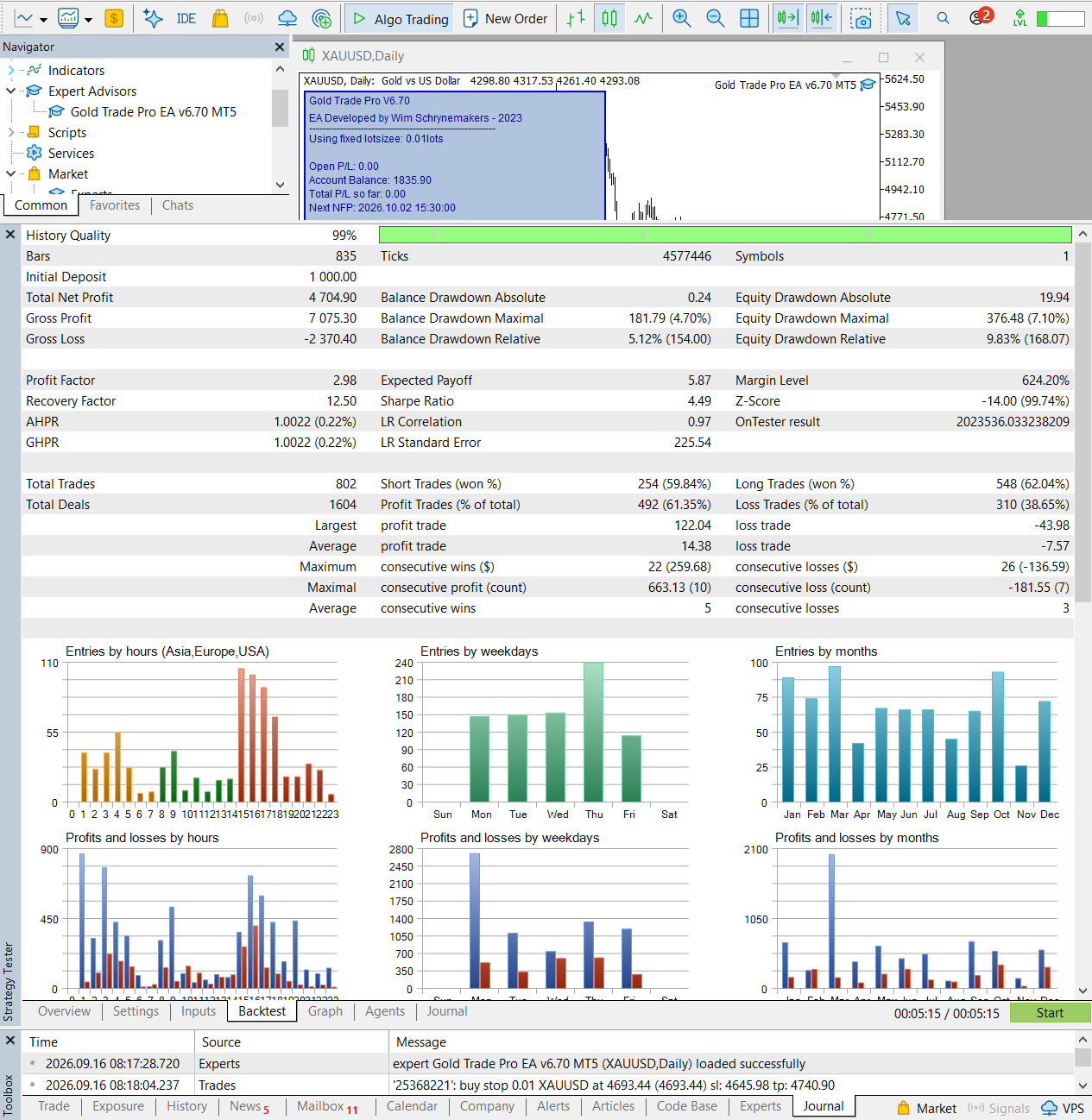This screenshot has height=1120, width=1092.
Task: Open the Inputs tab in Strategy Tester
Action: pyautogui.click(x=199, y=1011)
